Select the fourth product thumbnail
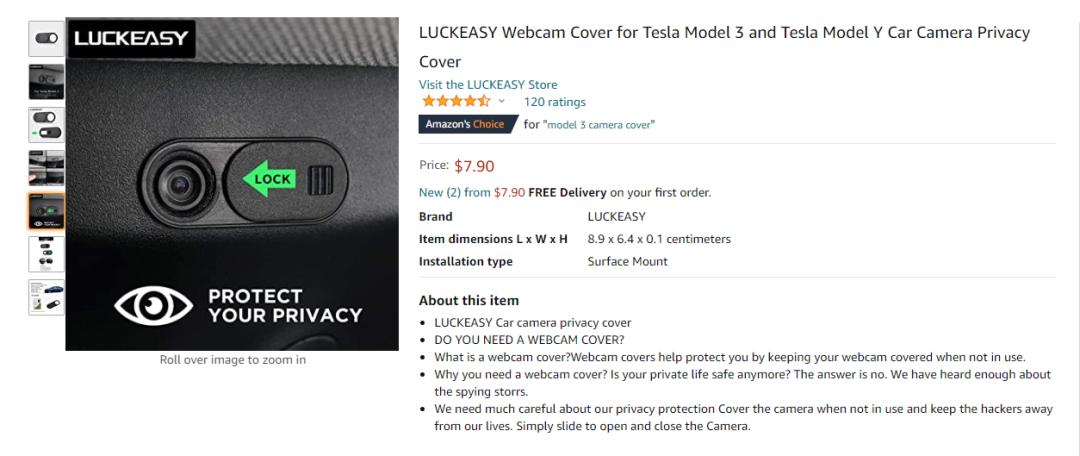The height and width of the screenshot is (456, 1080). point(46,167)
